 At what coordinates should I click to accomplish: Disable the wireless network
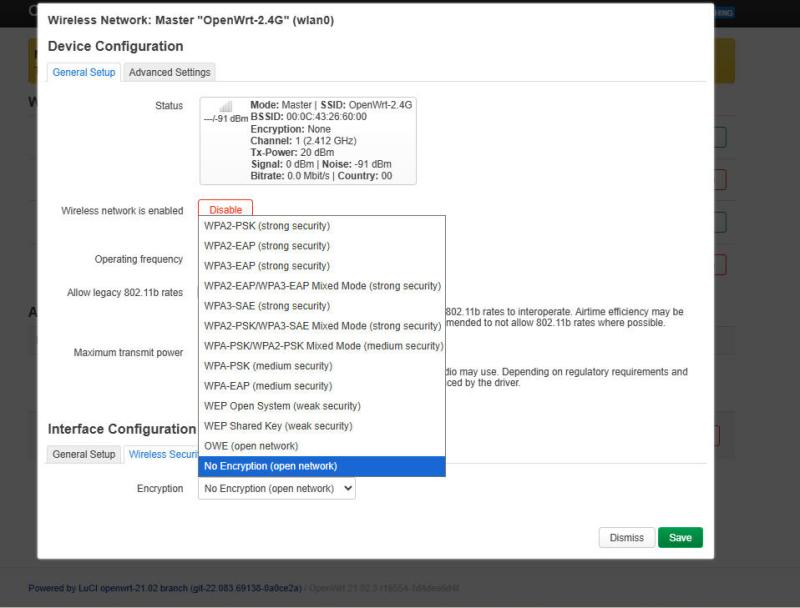pos(225,209)
